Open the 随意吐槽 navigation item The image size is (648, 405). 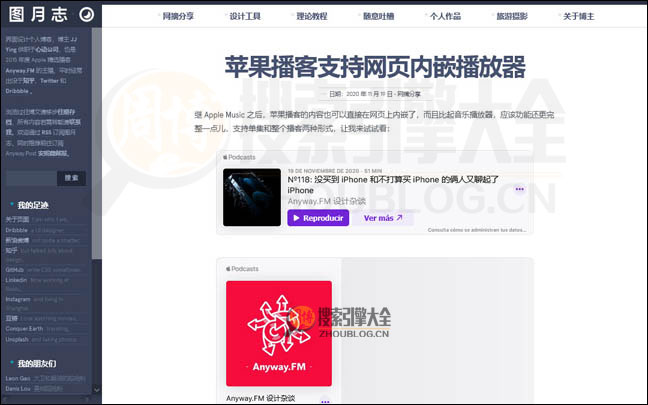378,16
